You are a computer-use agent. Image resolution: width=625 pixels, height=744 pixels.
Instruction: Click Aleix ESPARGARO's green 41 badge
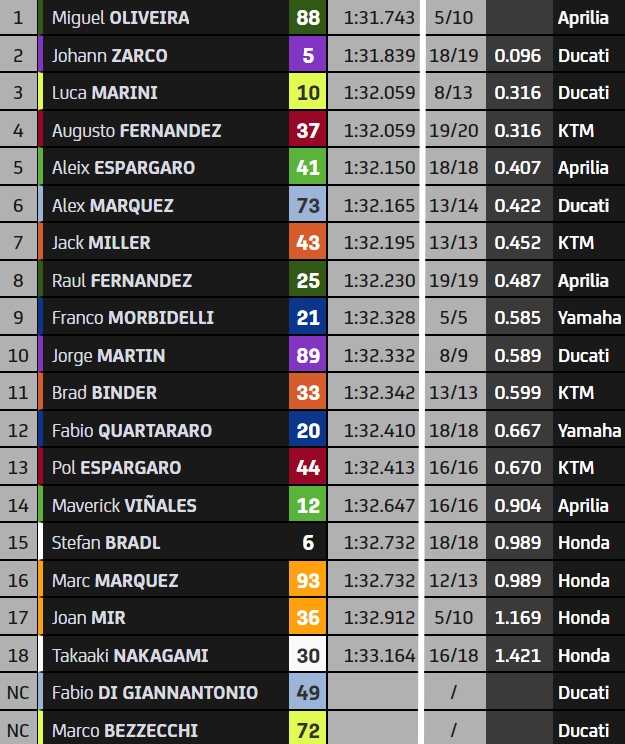tap(308, 167)
